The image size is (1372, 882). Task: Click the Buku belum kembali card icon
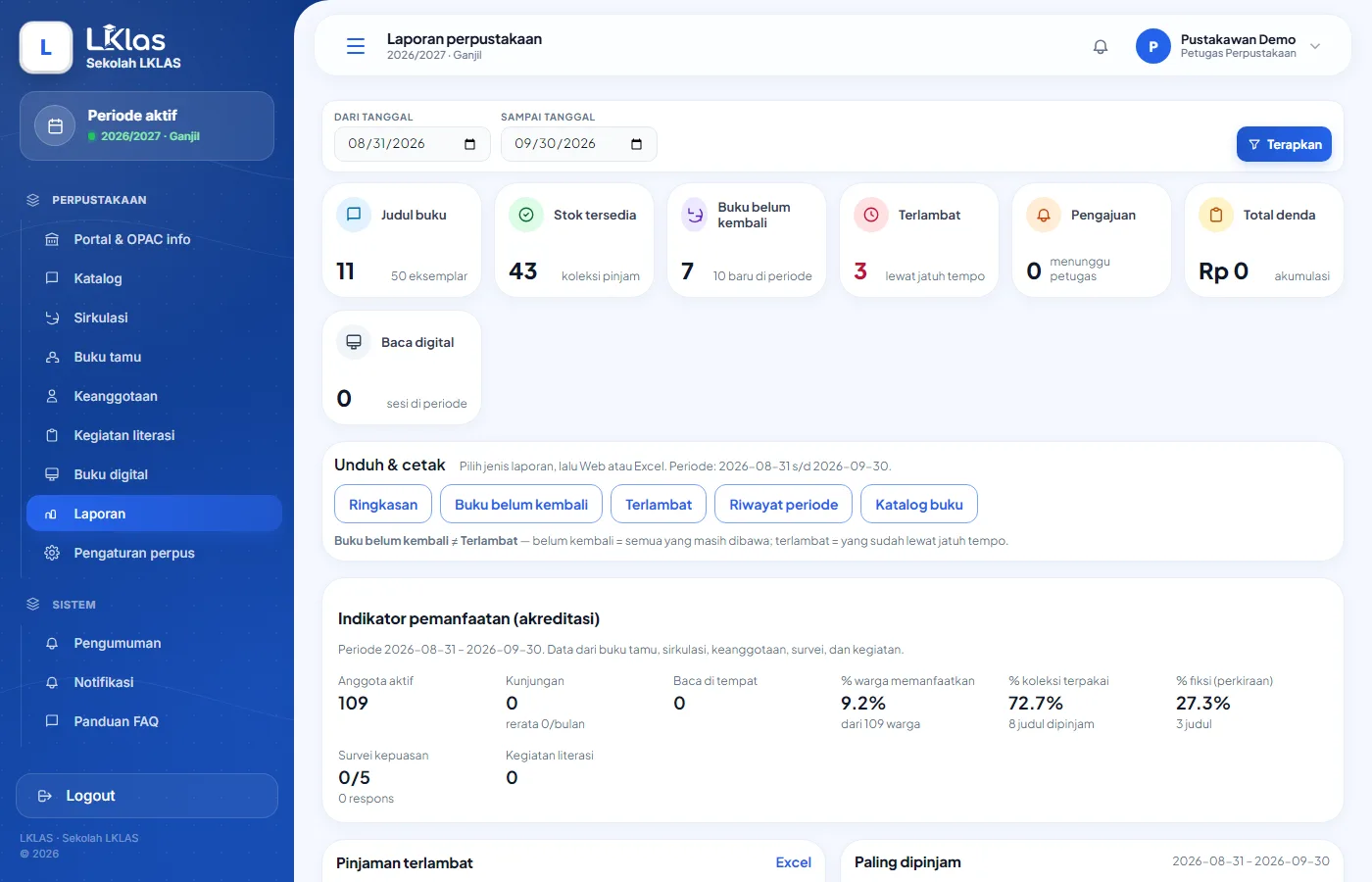(x=695, y=215)
